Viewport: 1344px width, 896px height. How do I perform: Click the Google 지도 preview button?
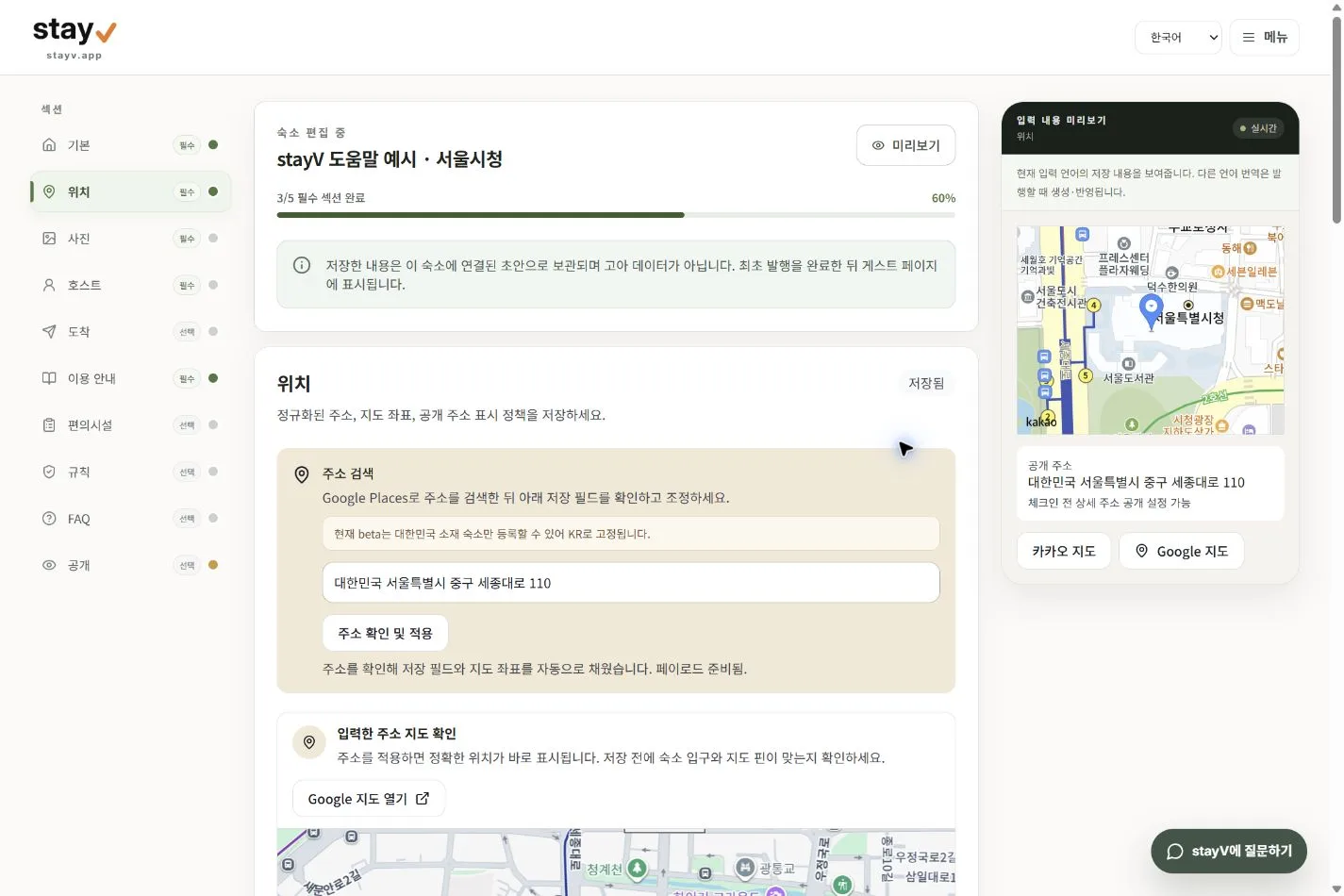[1181, 551]
